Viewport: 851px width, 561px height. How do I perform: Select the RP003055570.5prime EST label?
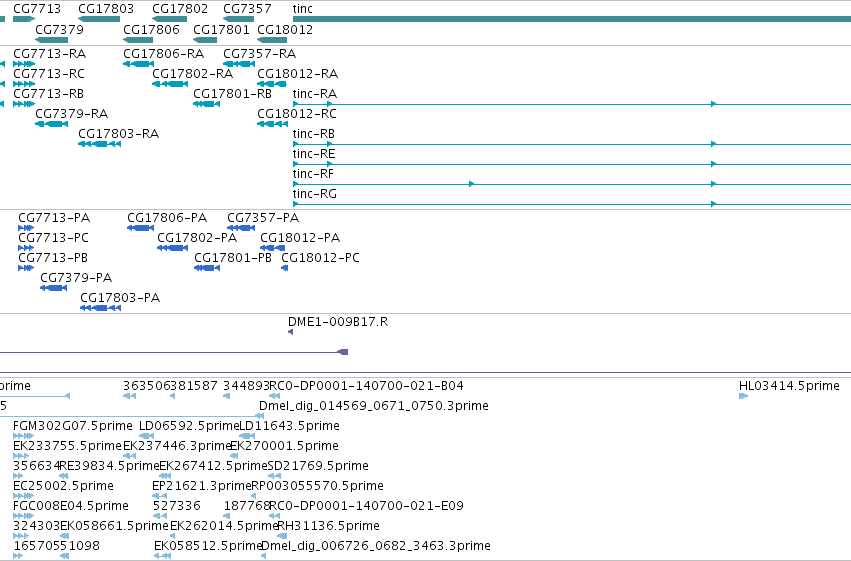pyautogui.click(x=317, y=487)
